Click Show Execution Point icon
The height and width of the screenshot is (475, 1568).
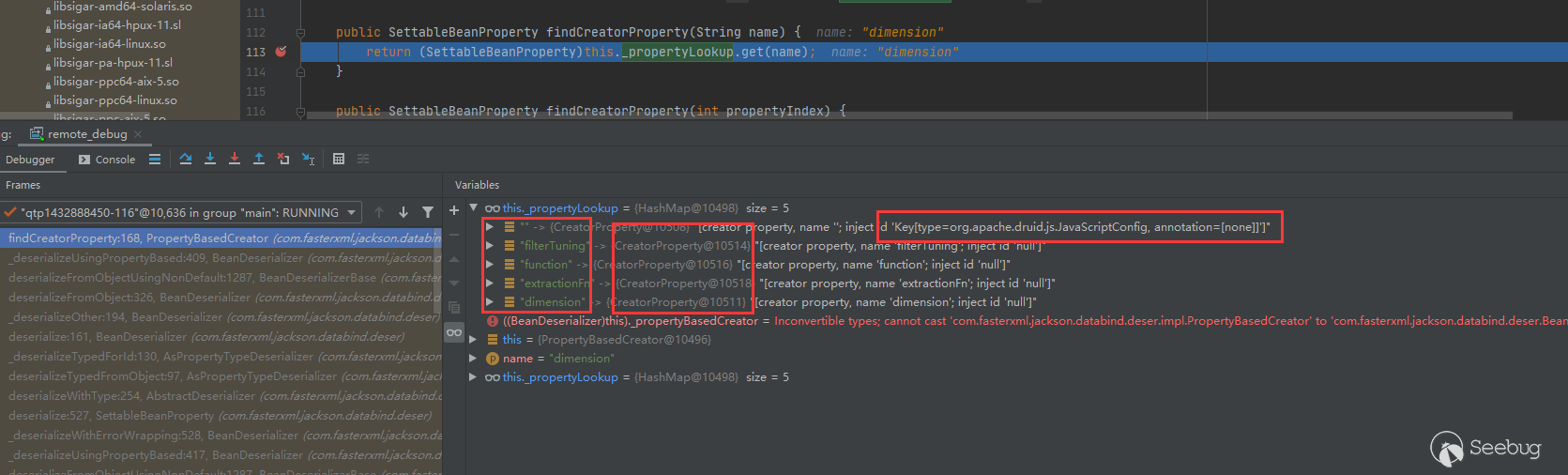point(155,160)
